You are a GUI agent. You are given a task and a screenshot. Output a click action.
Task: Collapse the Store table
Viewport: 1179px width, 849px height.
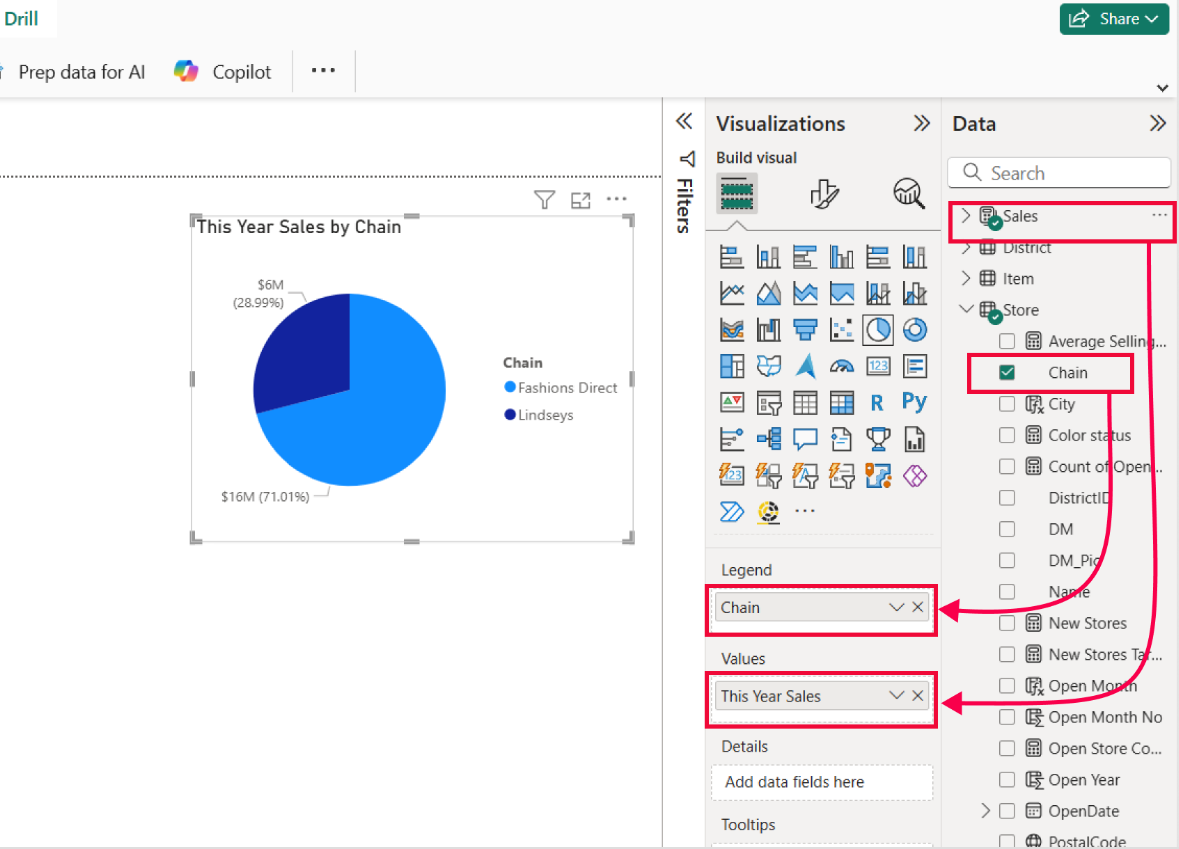click(966, 310)
